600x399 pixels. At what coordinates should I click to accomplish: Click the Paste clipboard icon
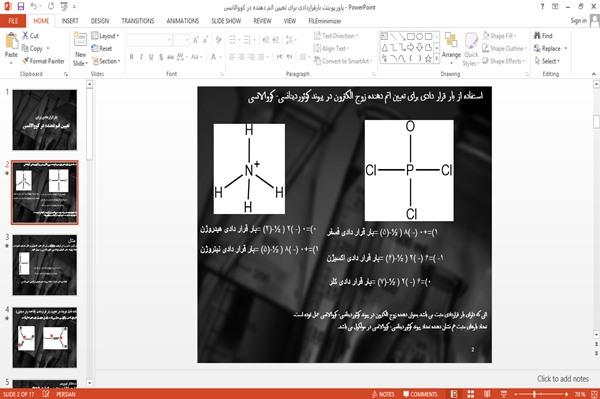[11, 41]
